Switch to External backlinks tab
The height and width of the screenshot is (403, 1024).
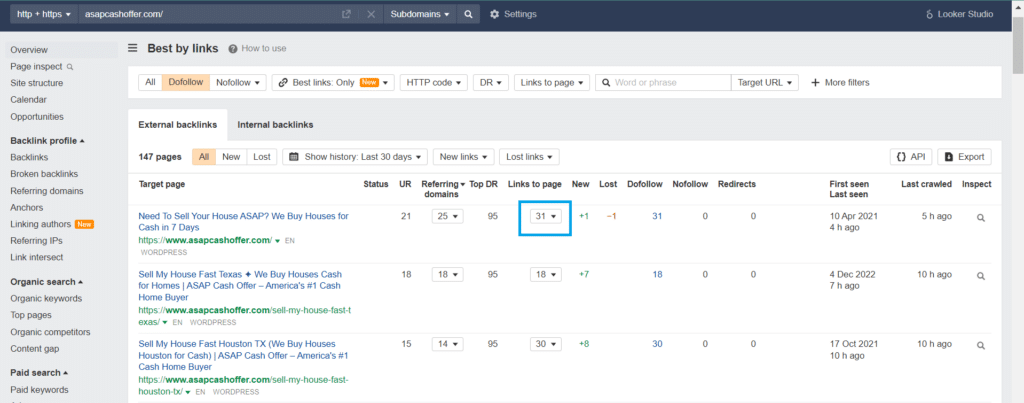pyautogui.click(x=178, y=124)
